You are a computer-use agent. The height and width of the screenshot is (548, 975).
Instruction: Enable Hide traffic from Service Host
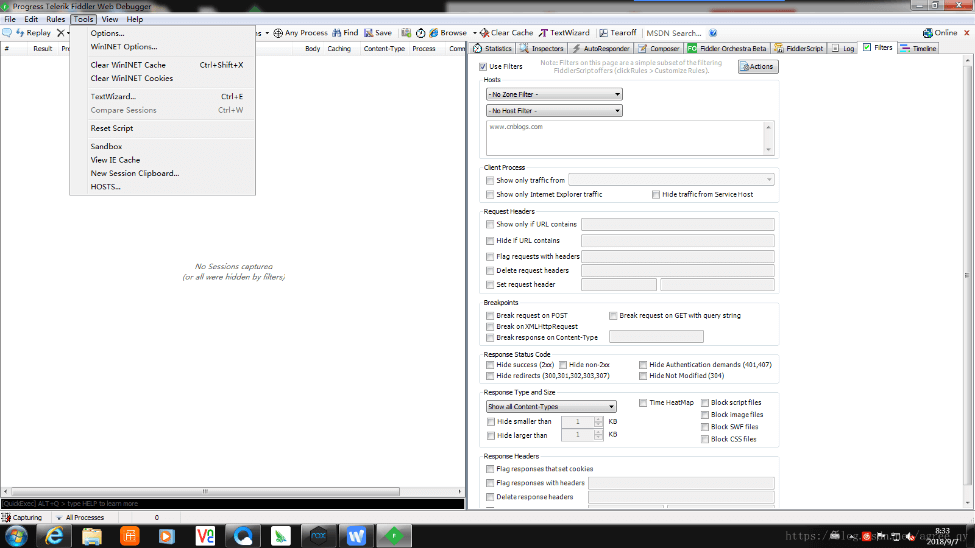(x=656, y=195)
